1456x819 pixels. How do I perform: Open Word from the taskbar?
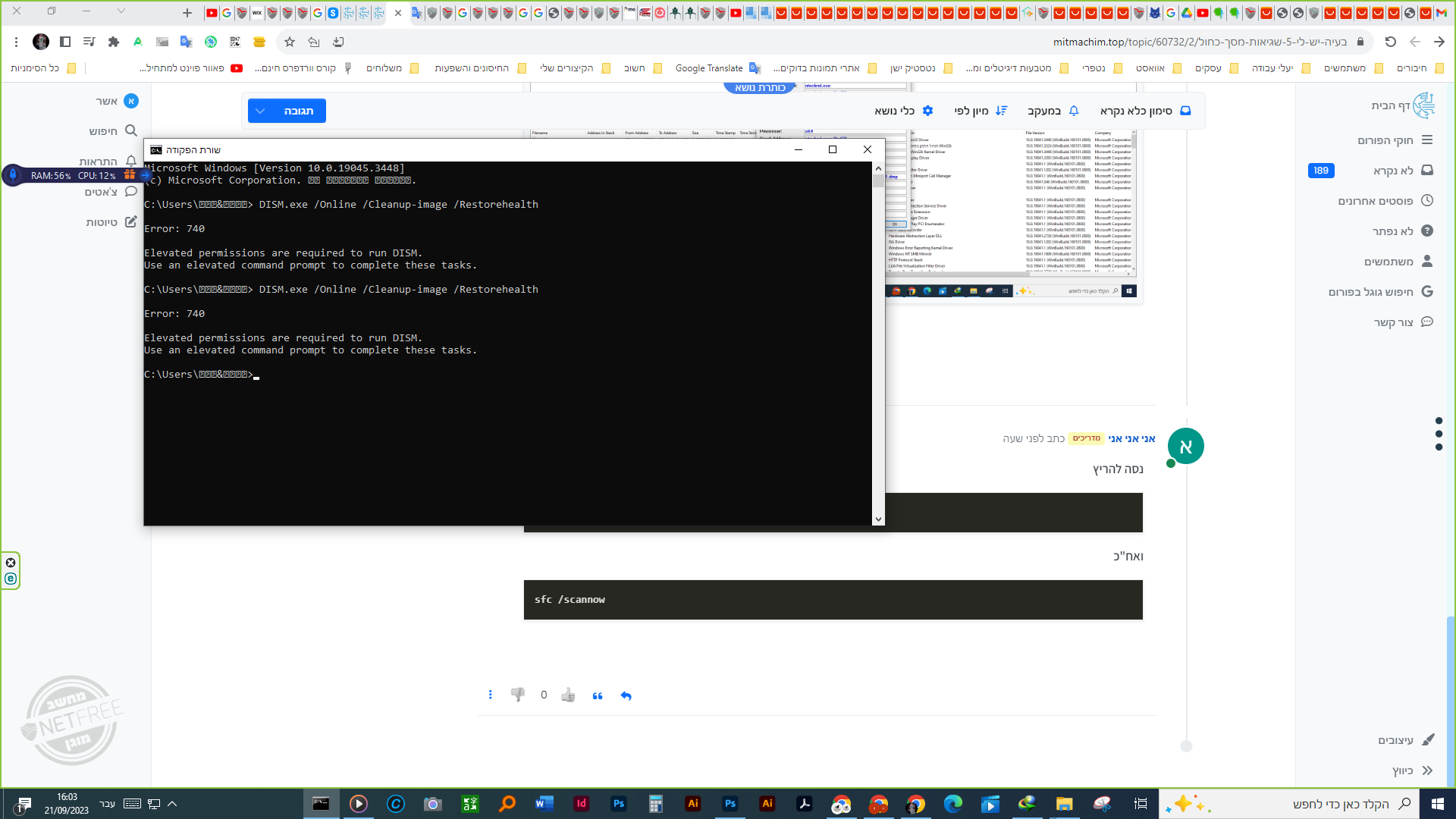544,804
